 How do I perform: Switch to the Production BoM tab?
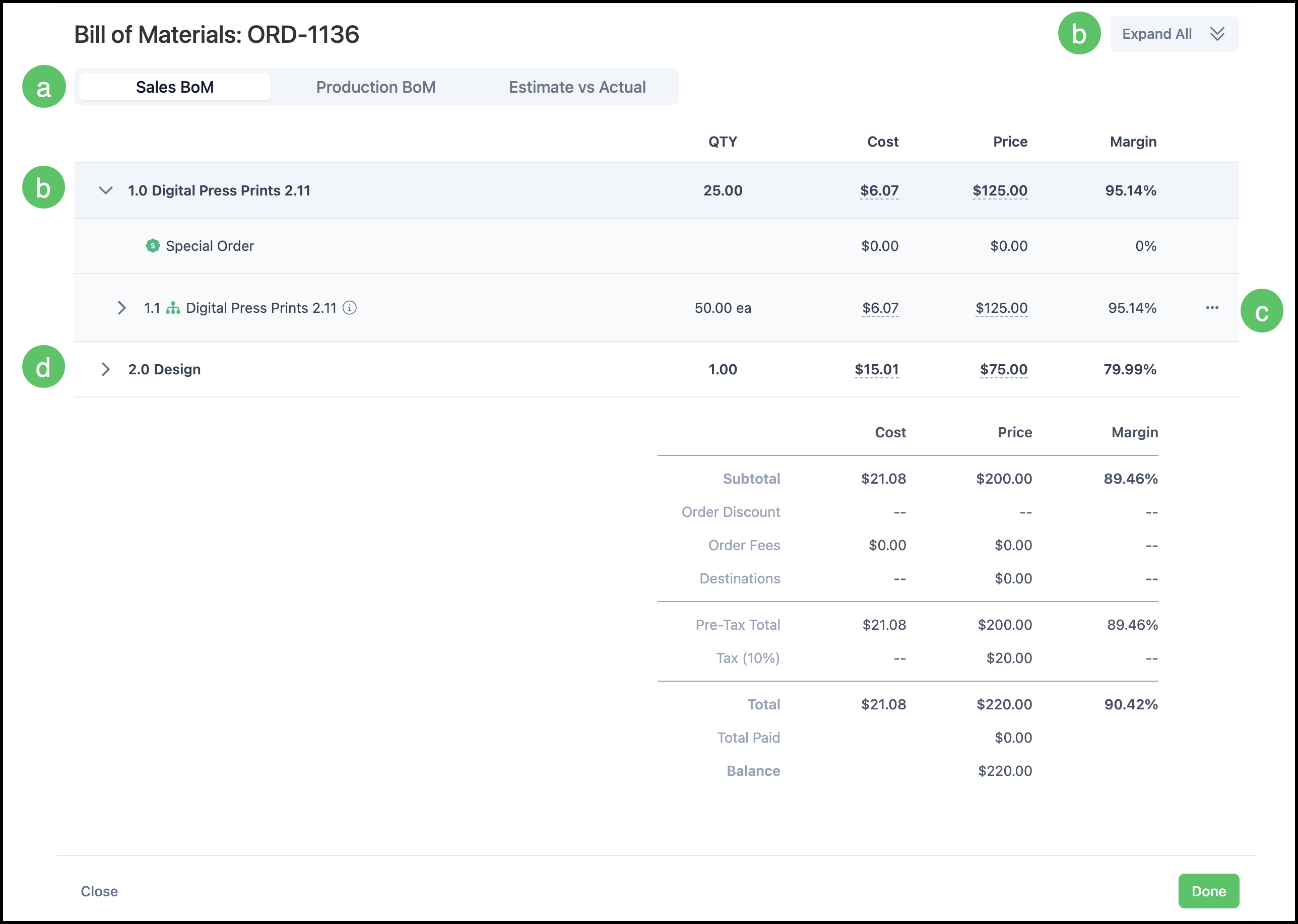tap(375, 87)
